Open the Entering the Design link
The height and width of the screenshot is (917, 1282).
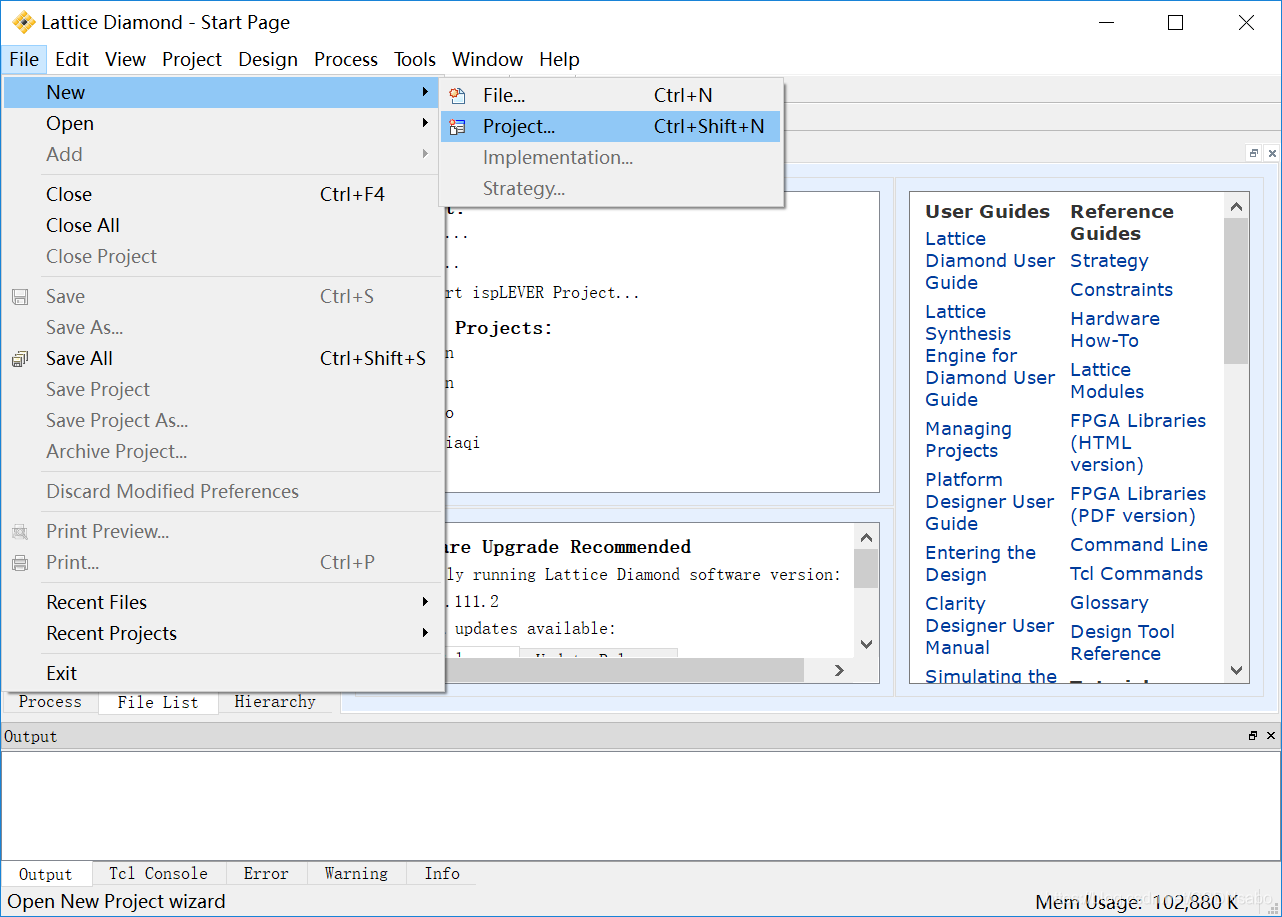tap(980, 564)
